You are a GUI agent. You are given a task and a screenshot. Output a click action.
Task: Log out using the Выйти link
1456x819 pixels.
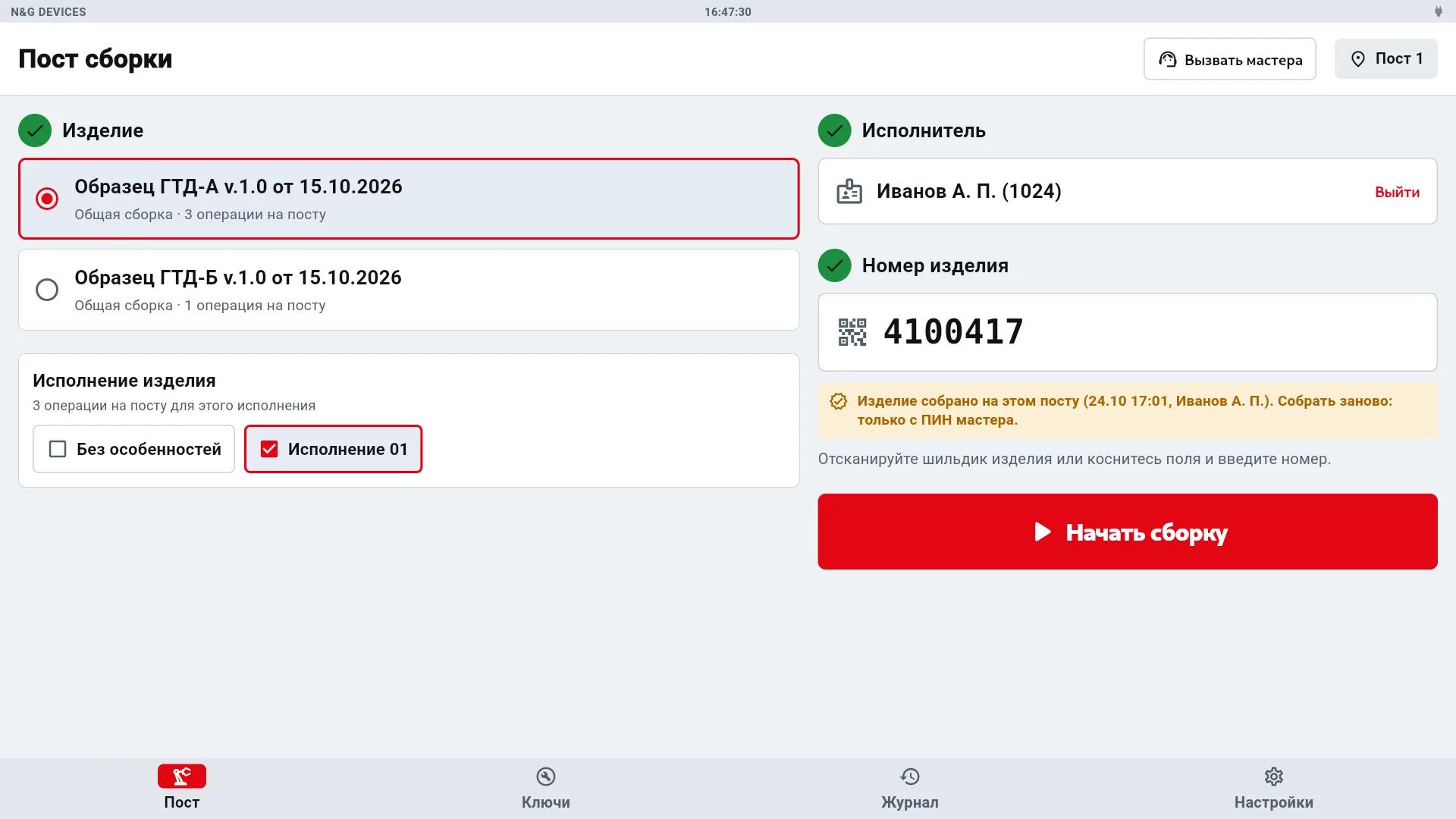click(1397, 192)
